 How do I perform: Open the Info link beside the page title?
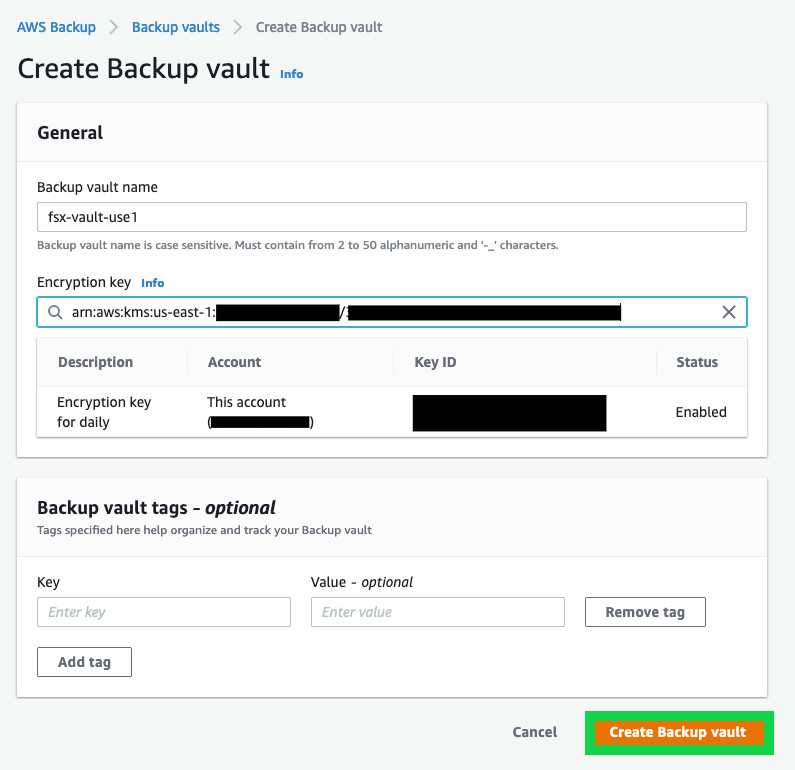(x=291, y=74)
